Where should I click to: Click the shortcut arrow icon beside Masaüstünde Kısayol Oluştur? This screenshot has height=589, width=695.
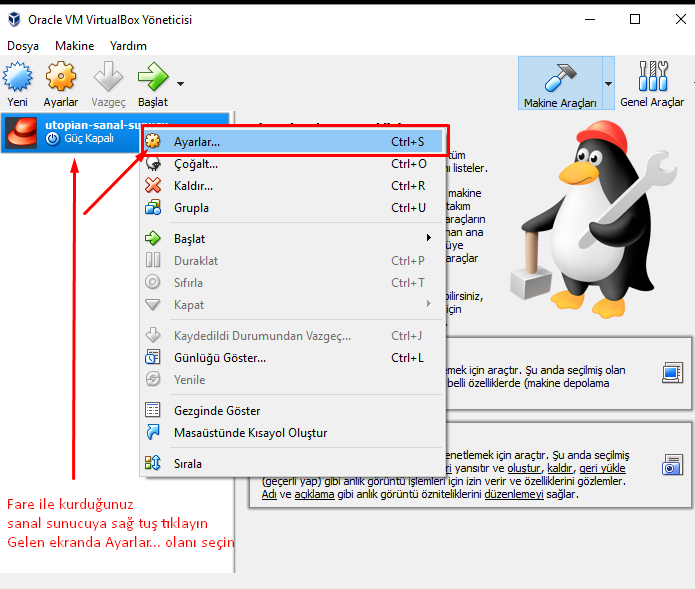click(x=153, y=432)
